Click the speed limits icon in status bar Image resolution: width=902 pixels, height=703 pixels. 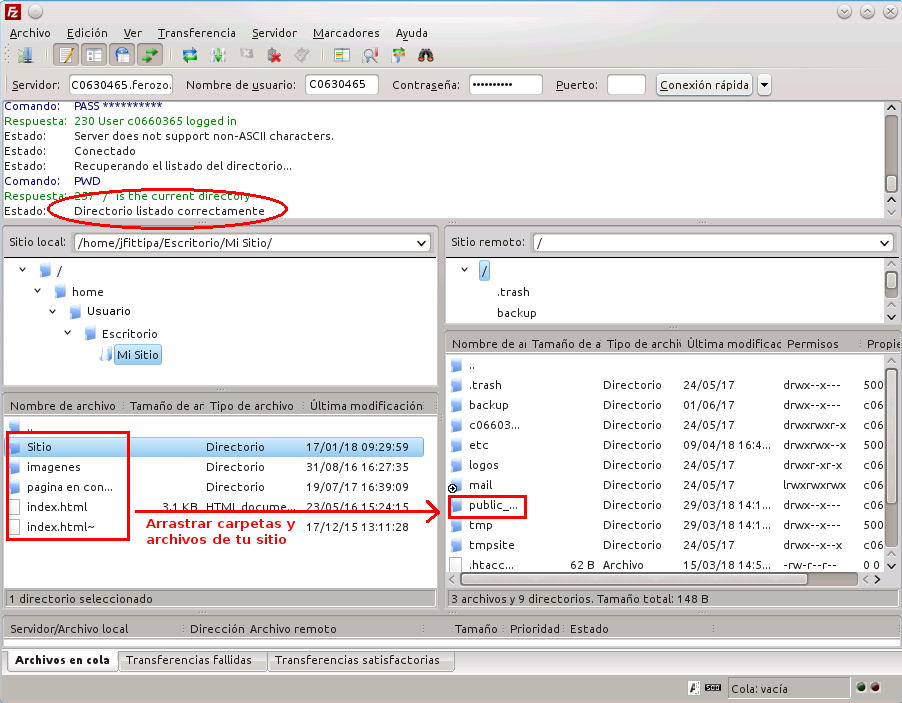pos(713,687)
